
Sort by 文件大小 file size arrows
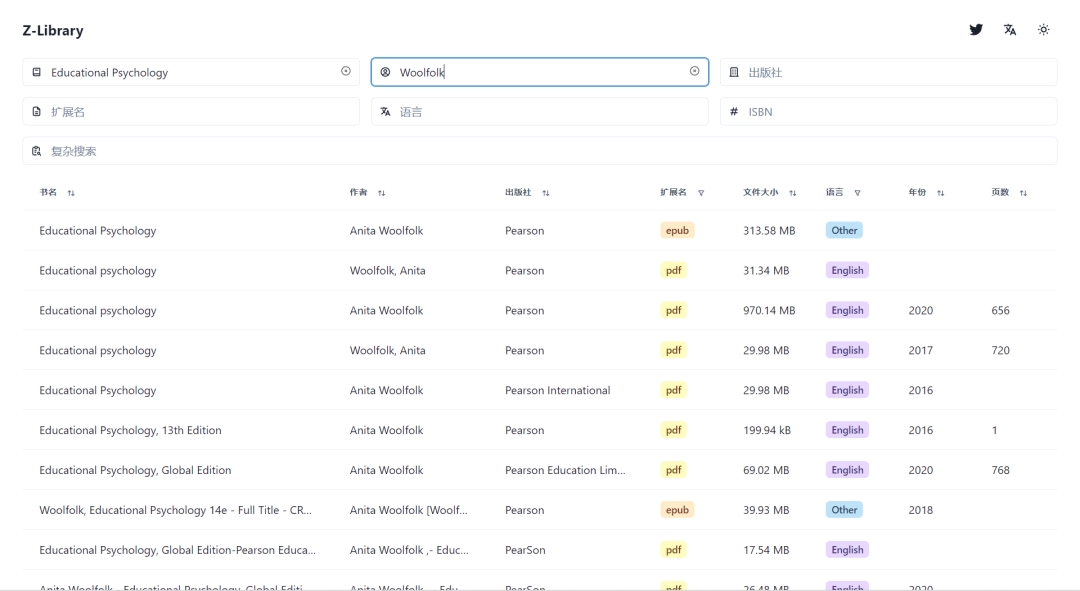pos(793,193)
